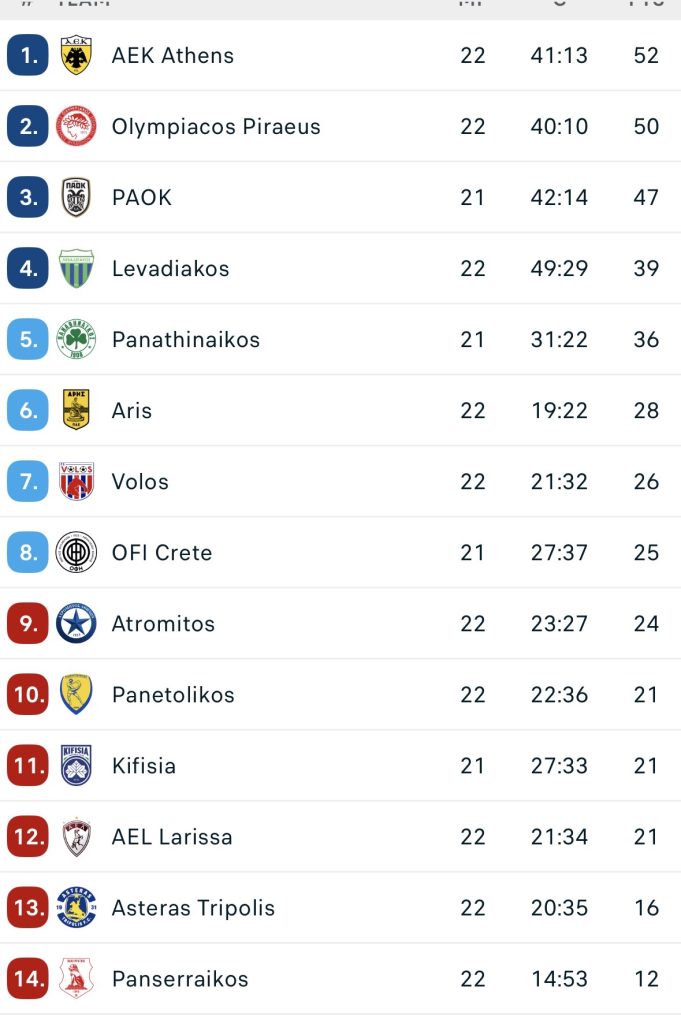Image resolution: width=681 pixels, height=1024 pixels.
Task: Tap the Aris yellow club crest
Action: point(76,411)
